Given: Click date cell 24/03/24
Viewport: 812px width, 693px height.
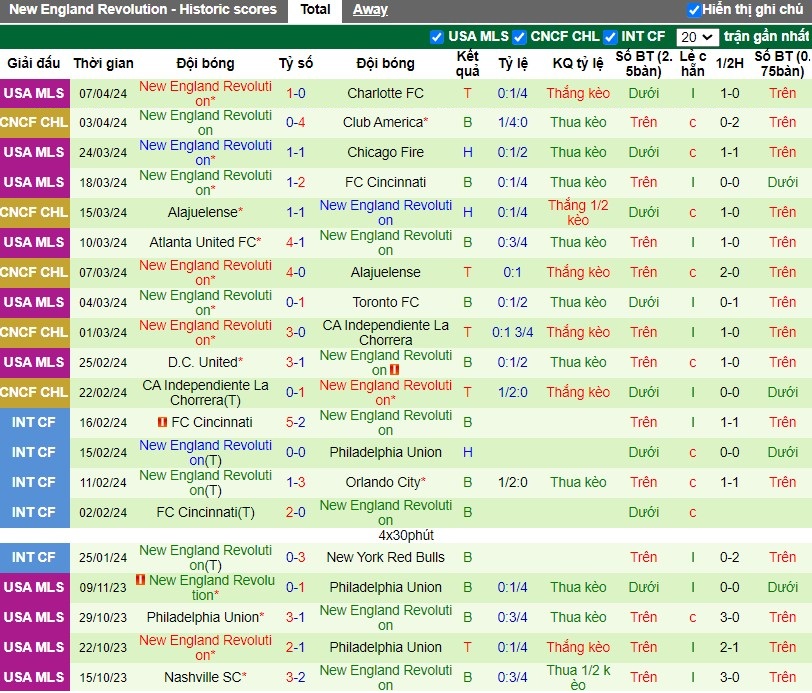Looking at the screenshot, I should point(103,153).
